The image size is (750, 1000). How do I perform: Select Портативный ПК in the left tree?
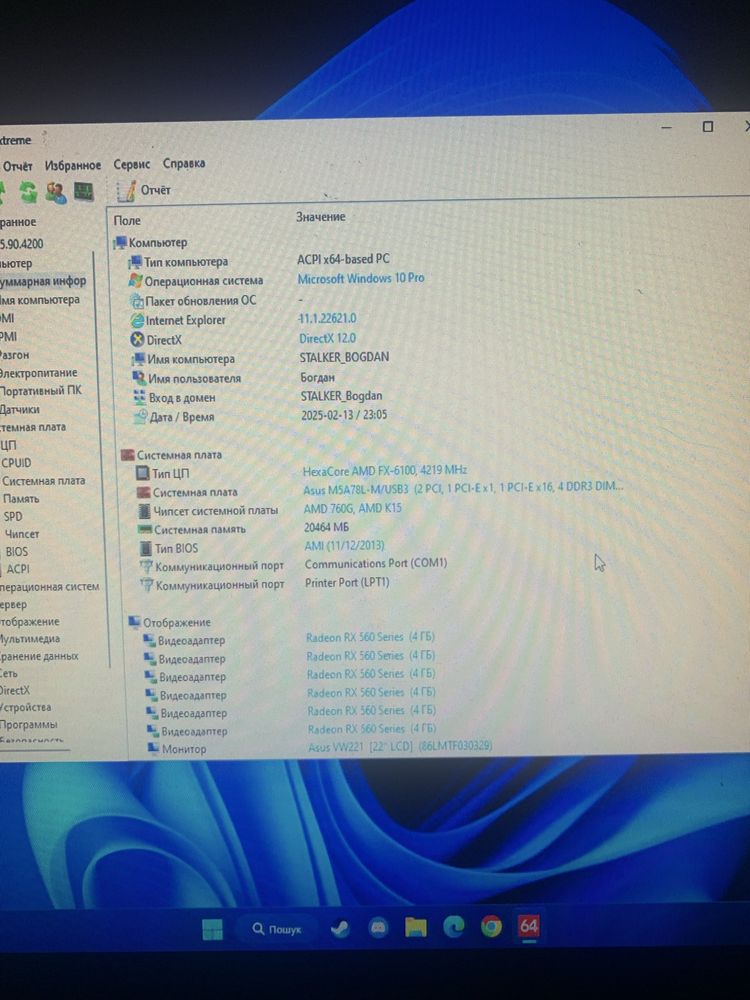click(x=41, y=391)
